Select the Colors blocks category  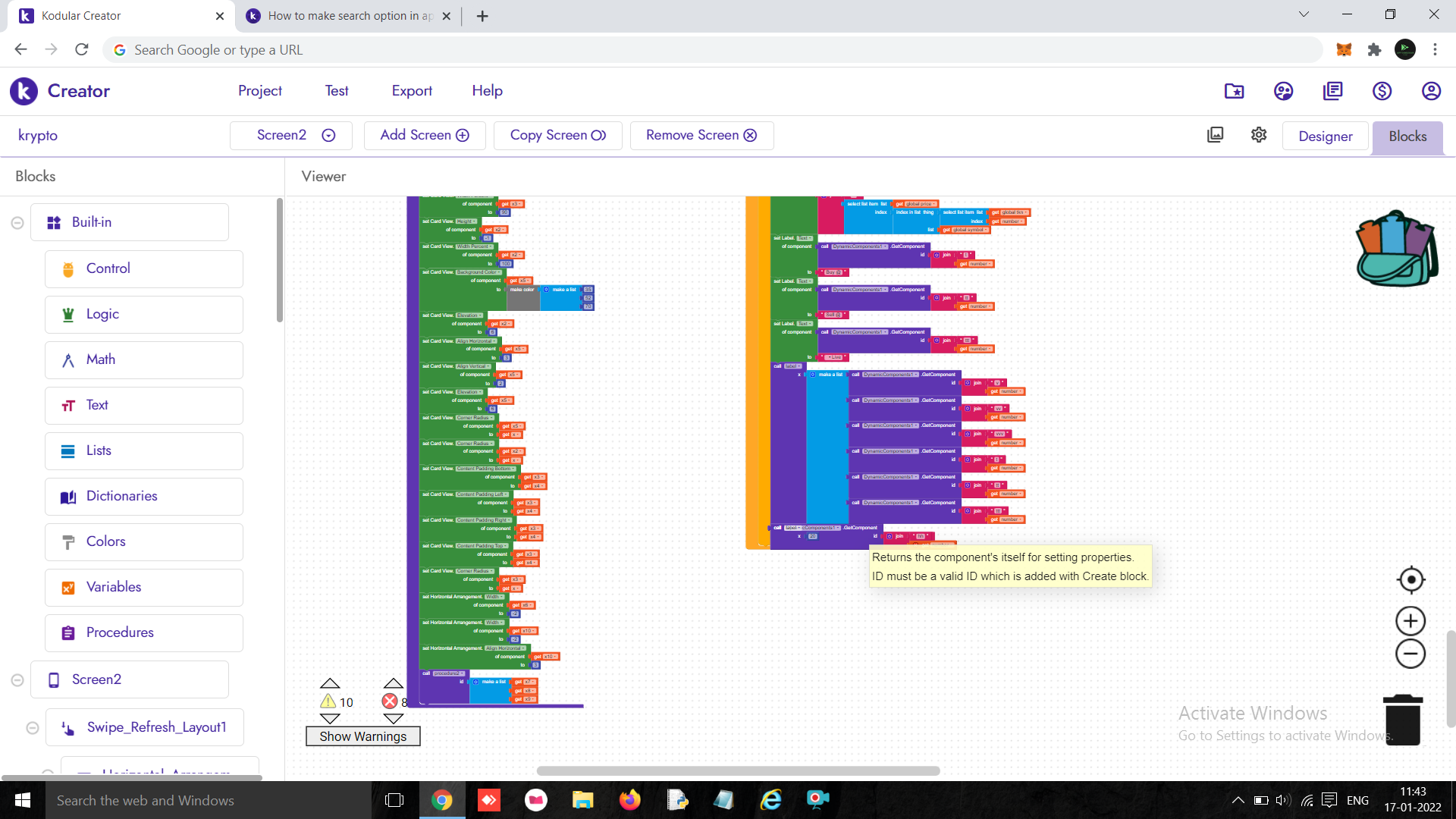pos(143,541)
